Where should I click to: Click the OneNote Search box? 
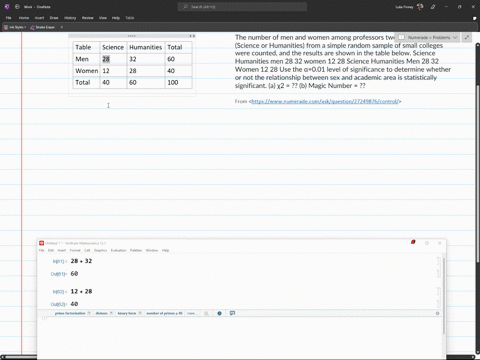242,7
